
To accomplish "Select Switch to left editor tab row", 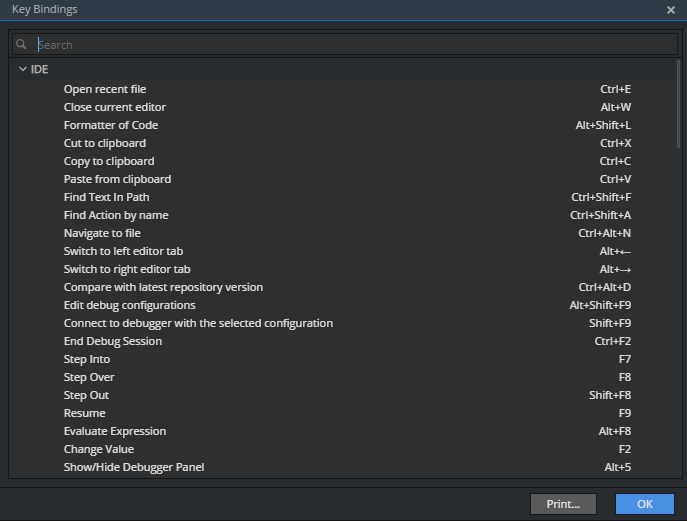I will click(343, 251).
